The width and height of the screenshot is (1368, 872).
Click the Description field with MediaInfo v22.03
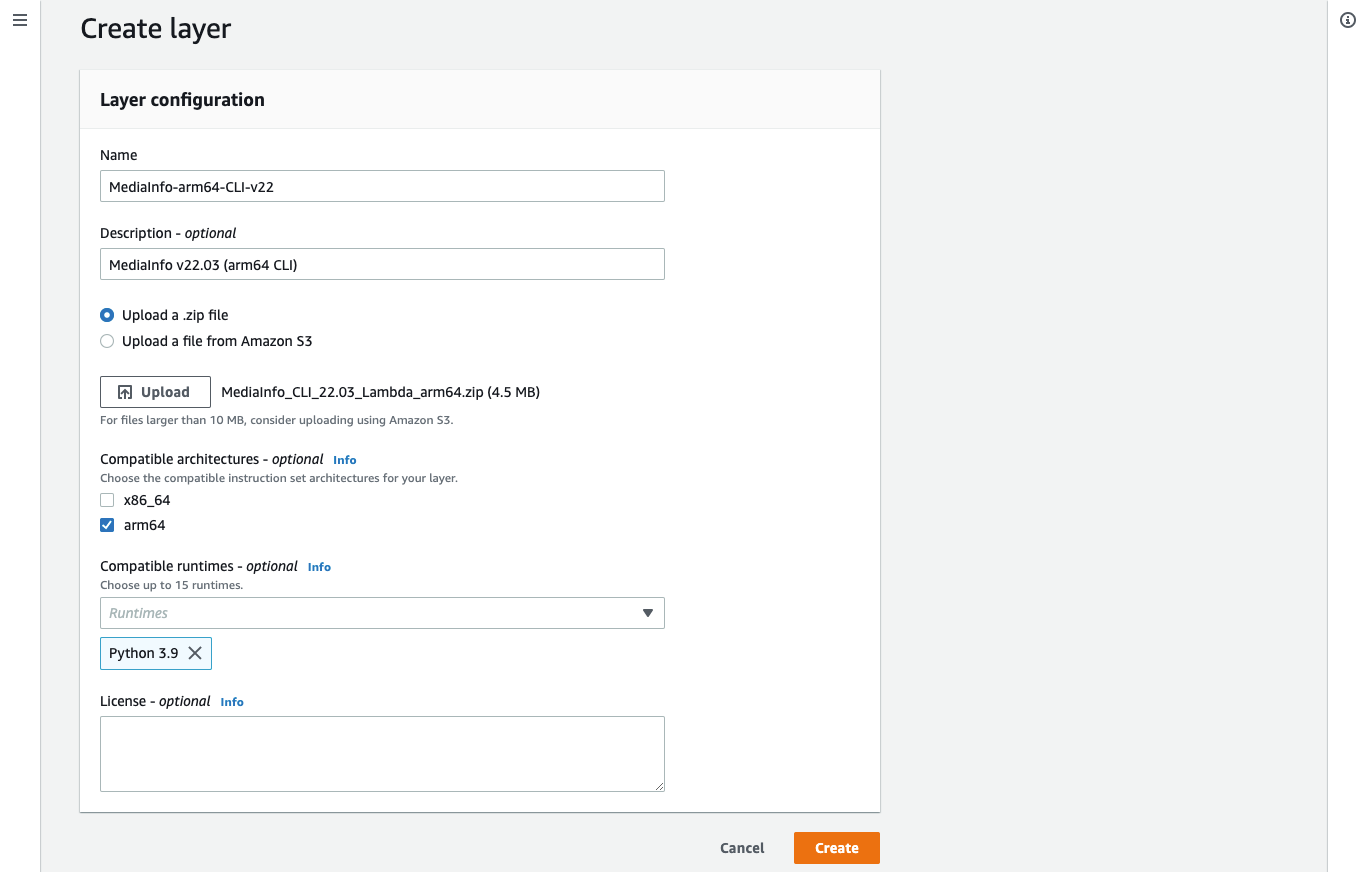(382, 264)
